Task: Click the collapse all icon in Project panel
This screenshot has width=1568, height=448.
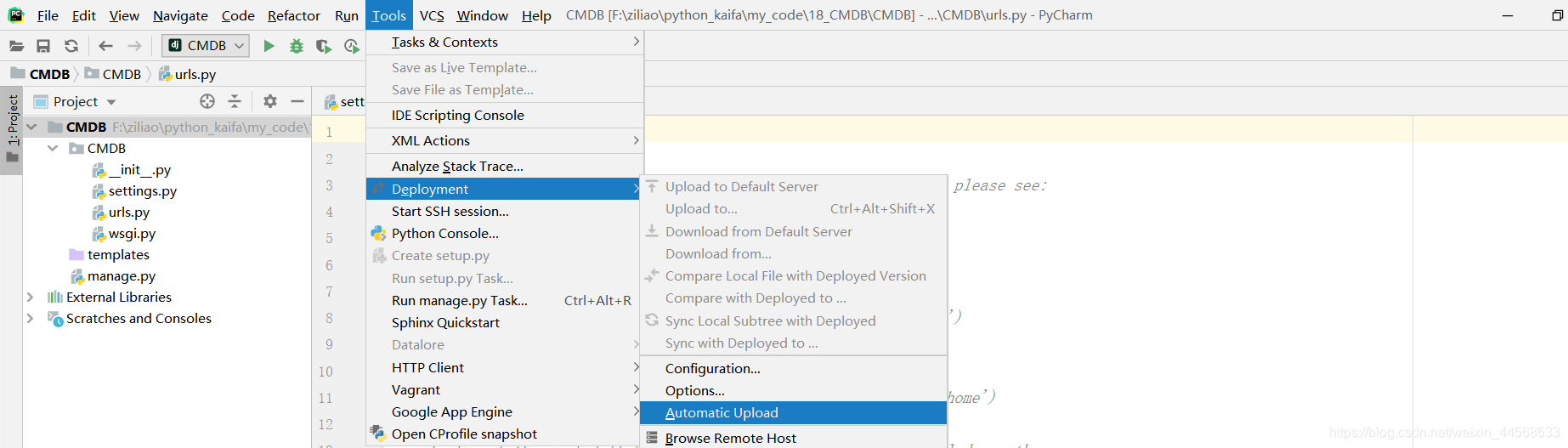Action: [235, 101]
